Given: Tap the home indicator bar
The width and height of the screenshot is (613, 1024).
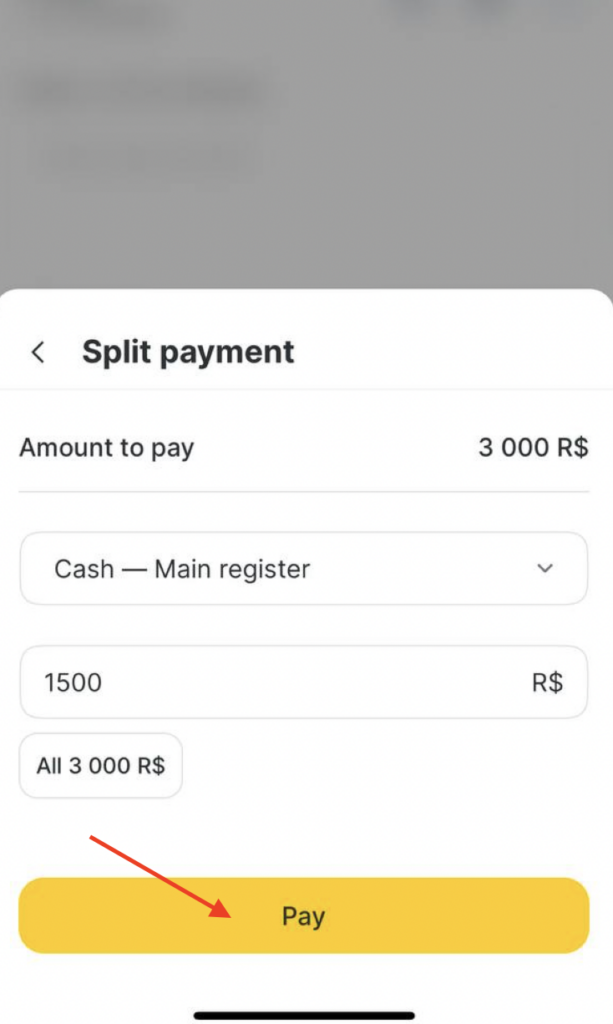Looking at the screenshot, I should tap(304, 1016).
